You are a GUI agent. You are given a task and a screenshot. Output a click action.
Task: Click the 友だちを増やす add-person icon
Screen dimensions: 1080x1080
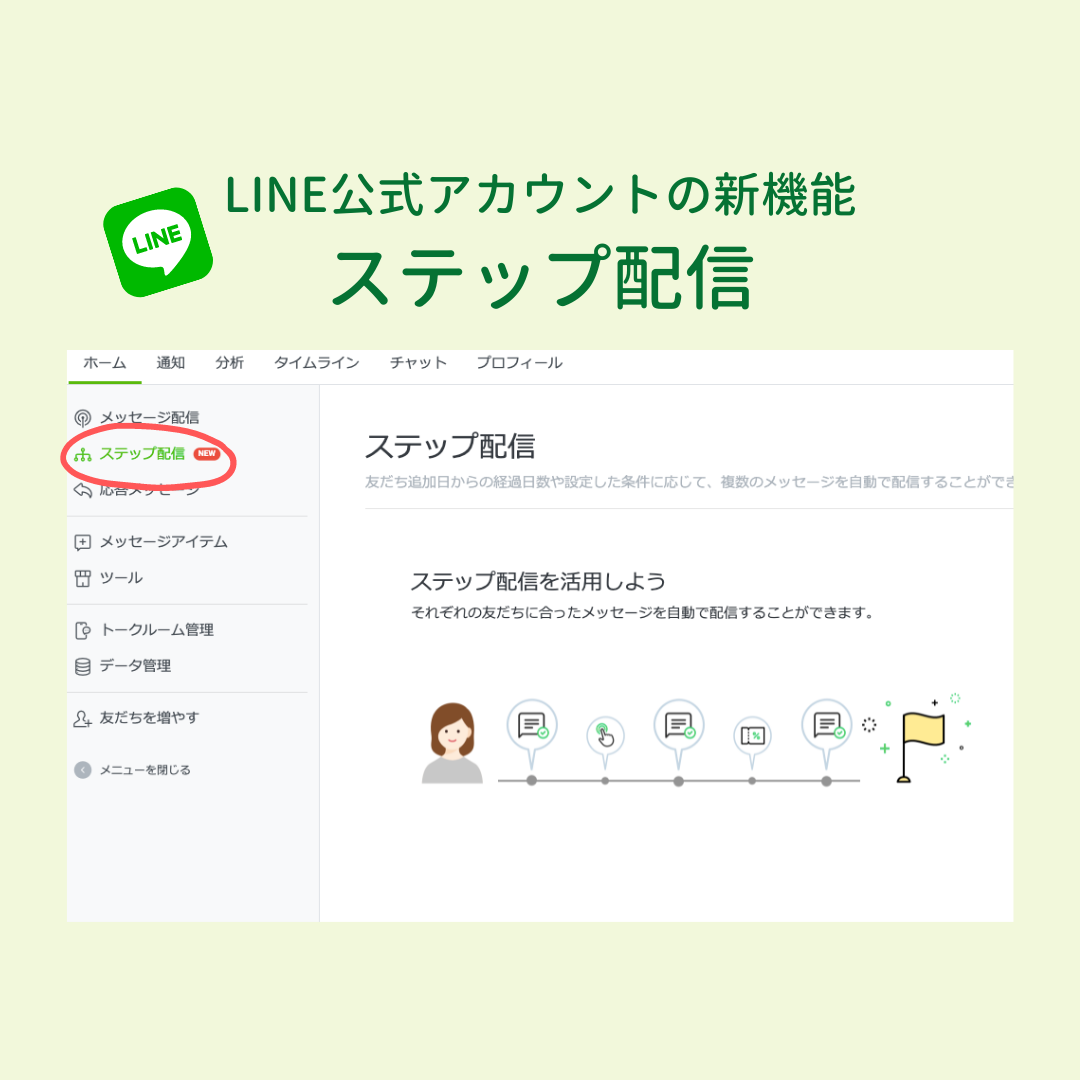point(83,719)
